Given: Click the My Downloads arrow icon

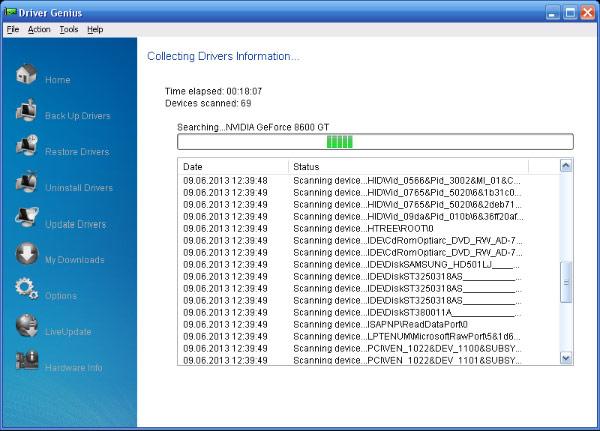Looking at the screenshot, I should coord(27,253).
